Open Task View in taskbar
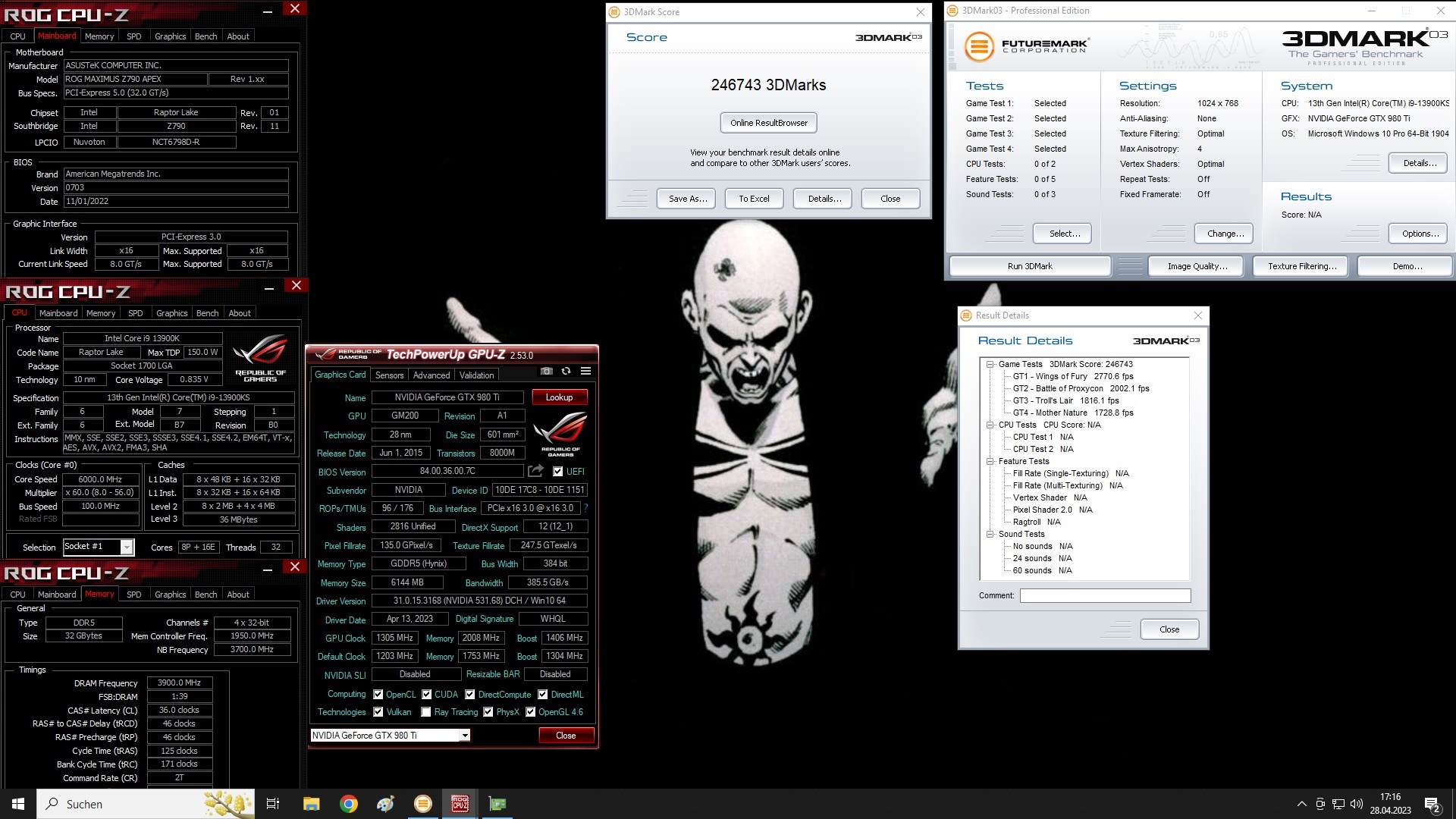The height and width of the screenshot is (819, 1456). click(x=273, y=804)
